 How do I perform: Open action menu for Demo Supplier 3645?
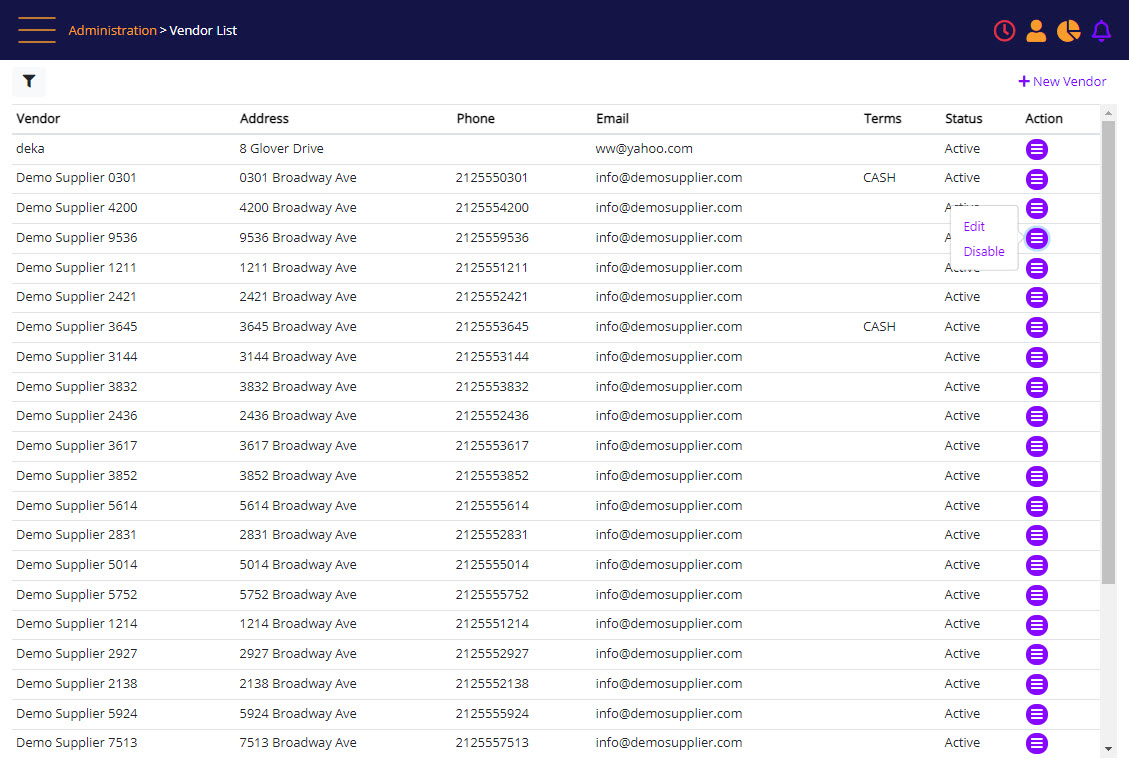(1036, 328)
